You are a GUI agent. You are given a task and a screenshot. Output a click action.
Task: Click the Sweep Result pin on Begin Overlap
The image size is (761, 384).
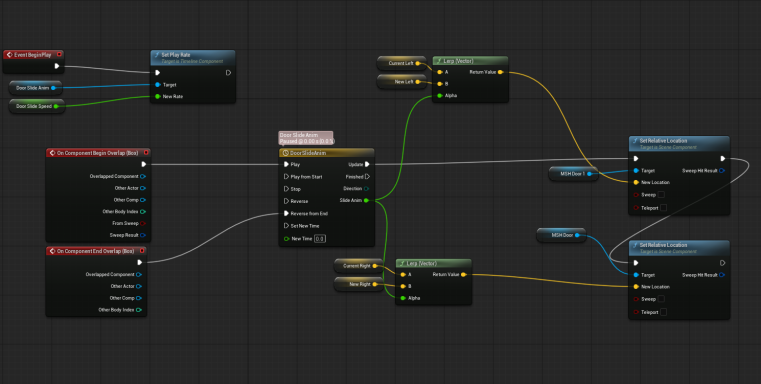click(x=143, y=235)
